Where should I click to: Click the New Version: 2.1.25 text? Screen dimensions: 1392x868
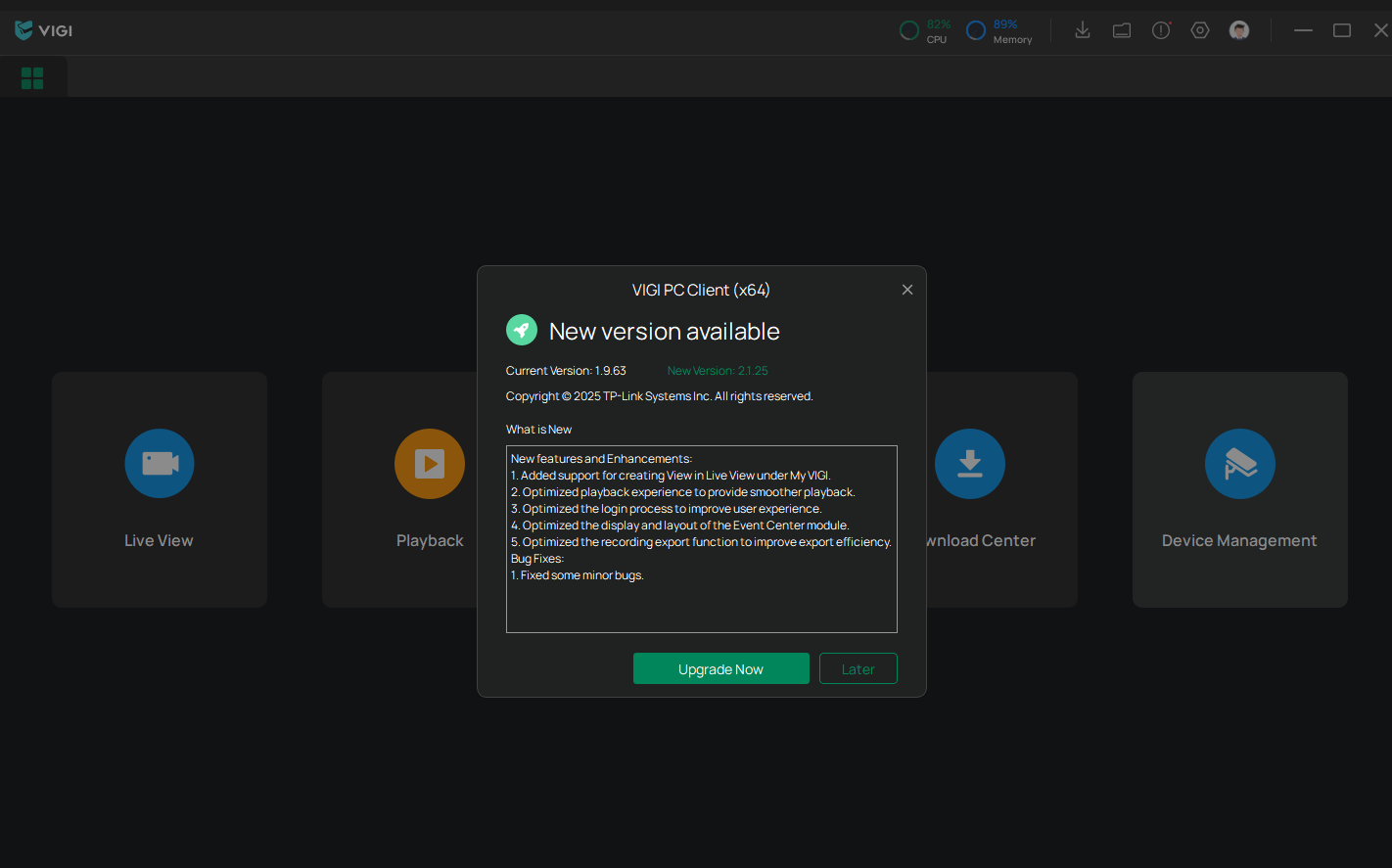point(718,371)
